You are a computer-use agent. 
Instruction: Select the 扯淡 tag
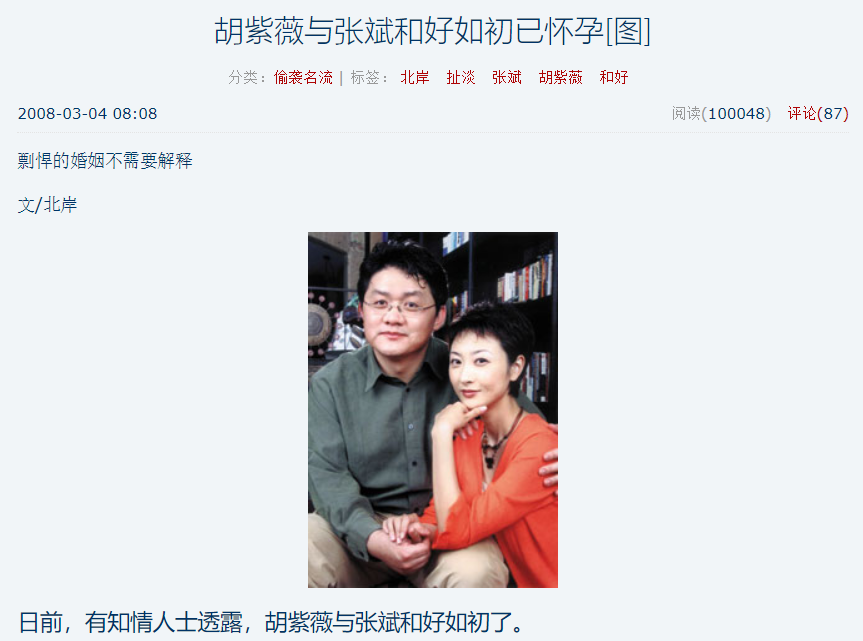[461, 77]
